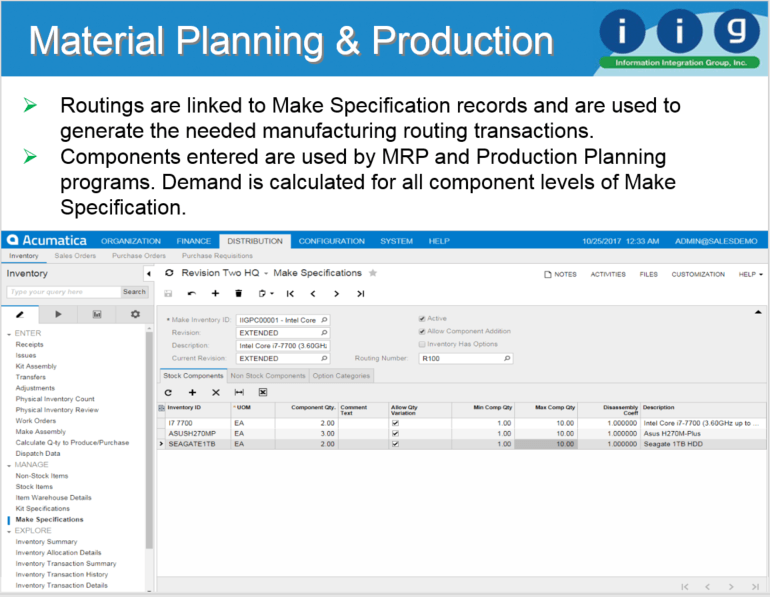
Task: Click the Search button in Inventory pane
Action: 134,292
